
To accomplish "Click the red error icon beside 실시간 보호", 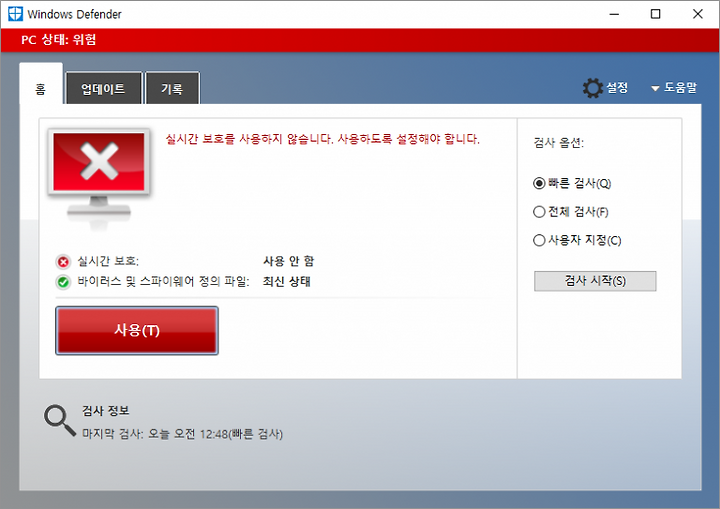I will (x=63, y=262).
